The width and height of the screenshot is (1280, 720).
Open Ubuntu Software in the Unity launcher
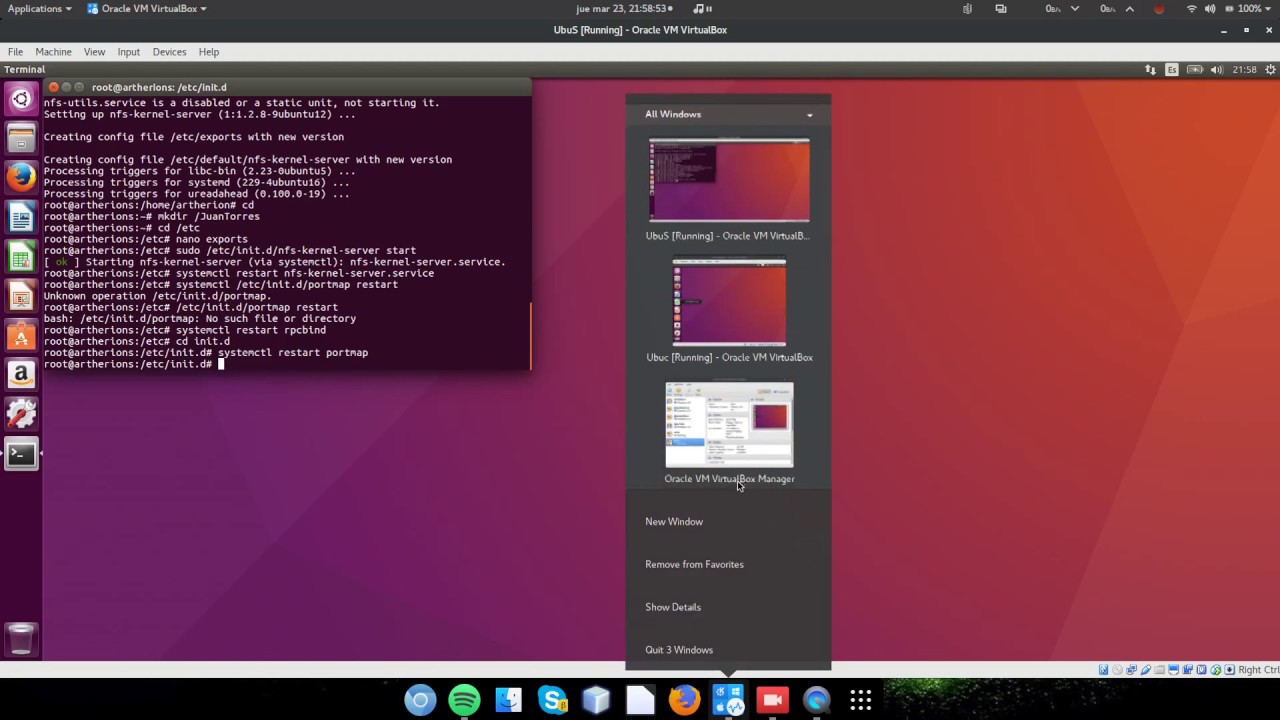click(21, 336)
